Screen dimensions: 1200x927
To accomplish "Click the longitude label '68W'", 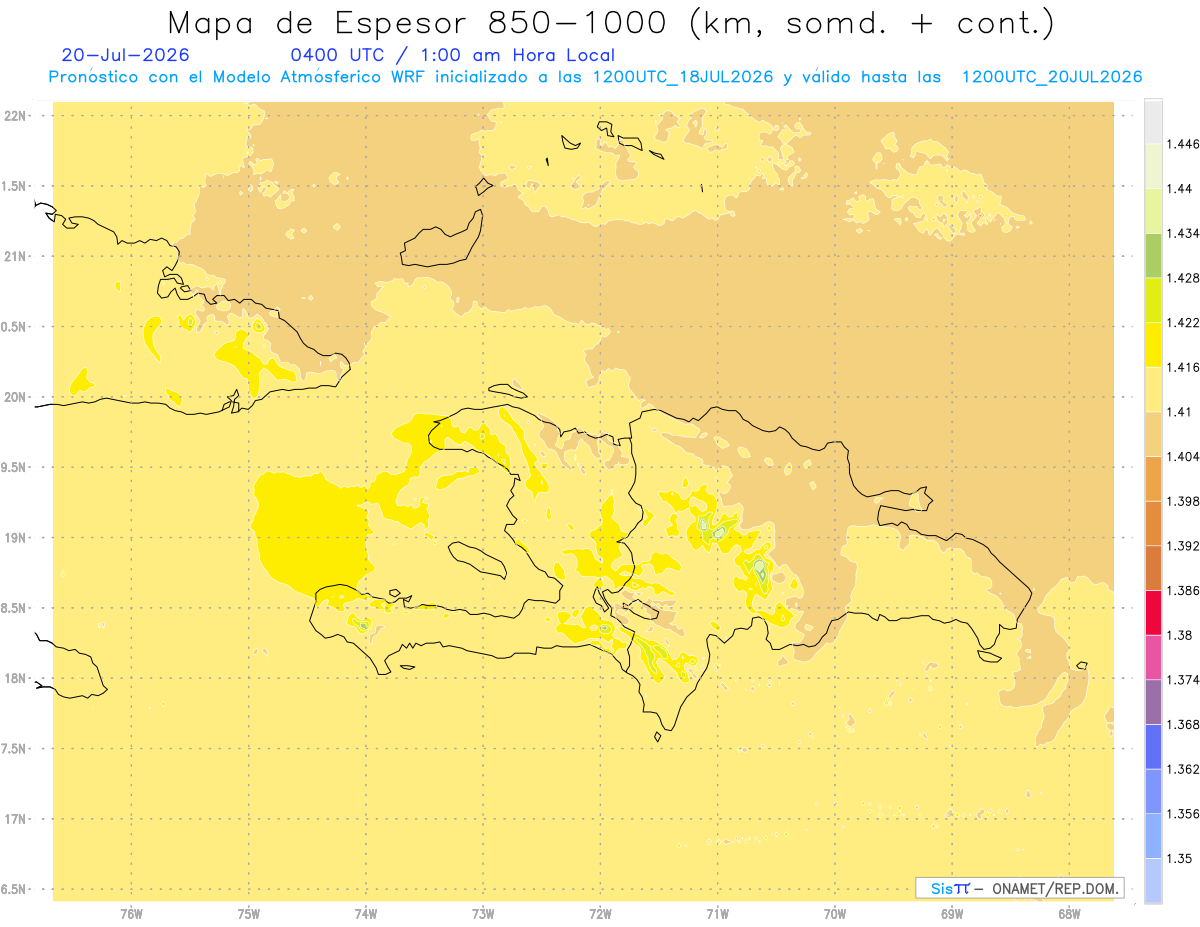I will pyautogui.click(x=1069, y=914).
